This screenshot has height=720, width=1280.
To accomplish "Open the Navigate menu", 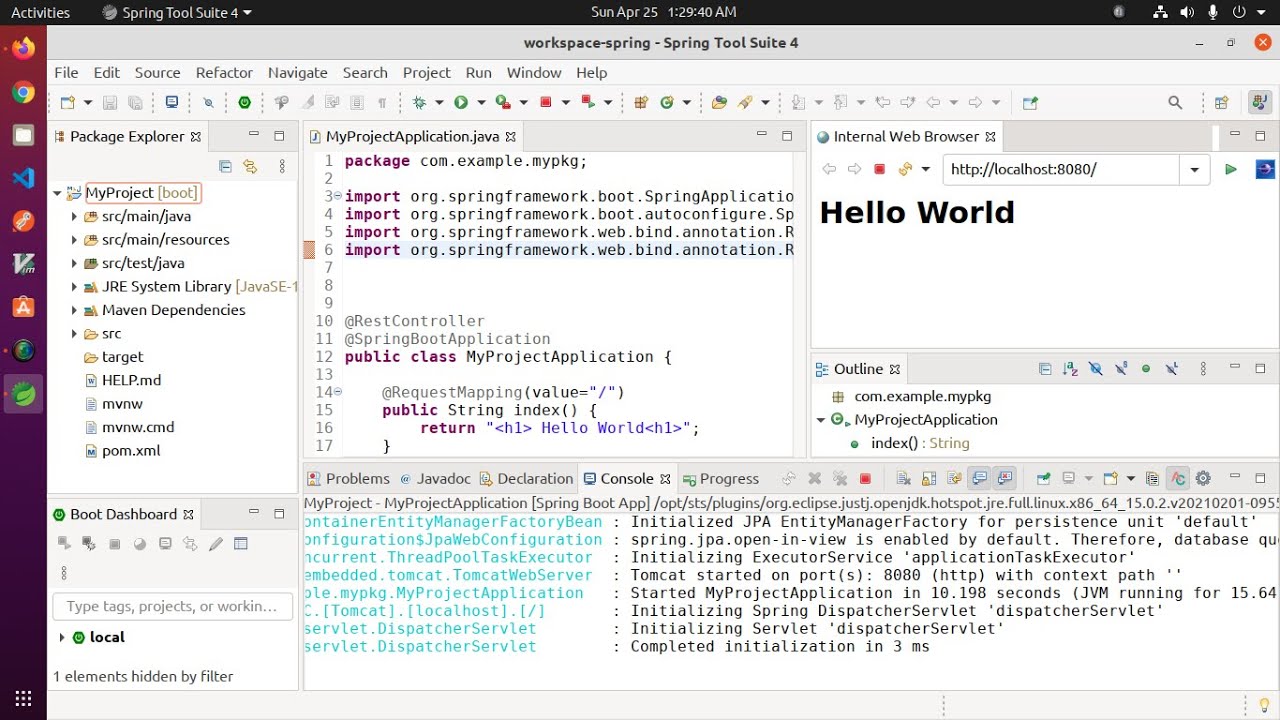I will click(298, 72).
